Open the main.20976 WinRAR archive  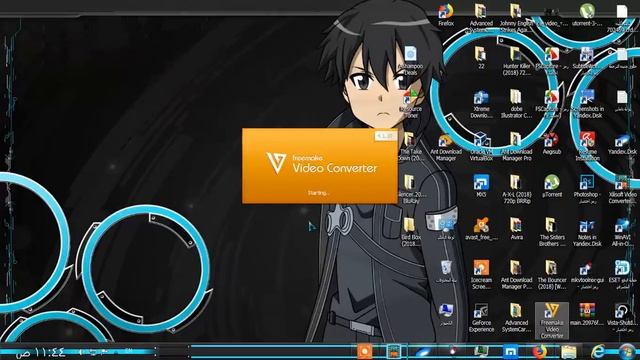click(x=587, y=314)
